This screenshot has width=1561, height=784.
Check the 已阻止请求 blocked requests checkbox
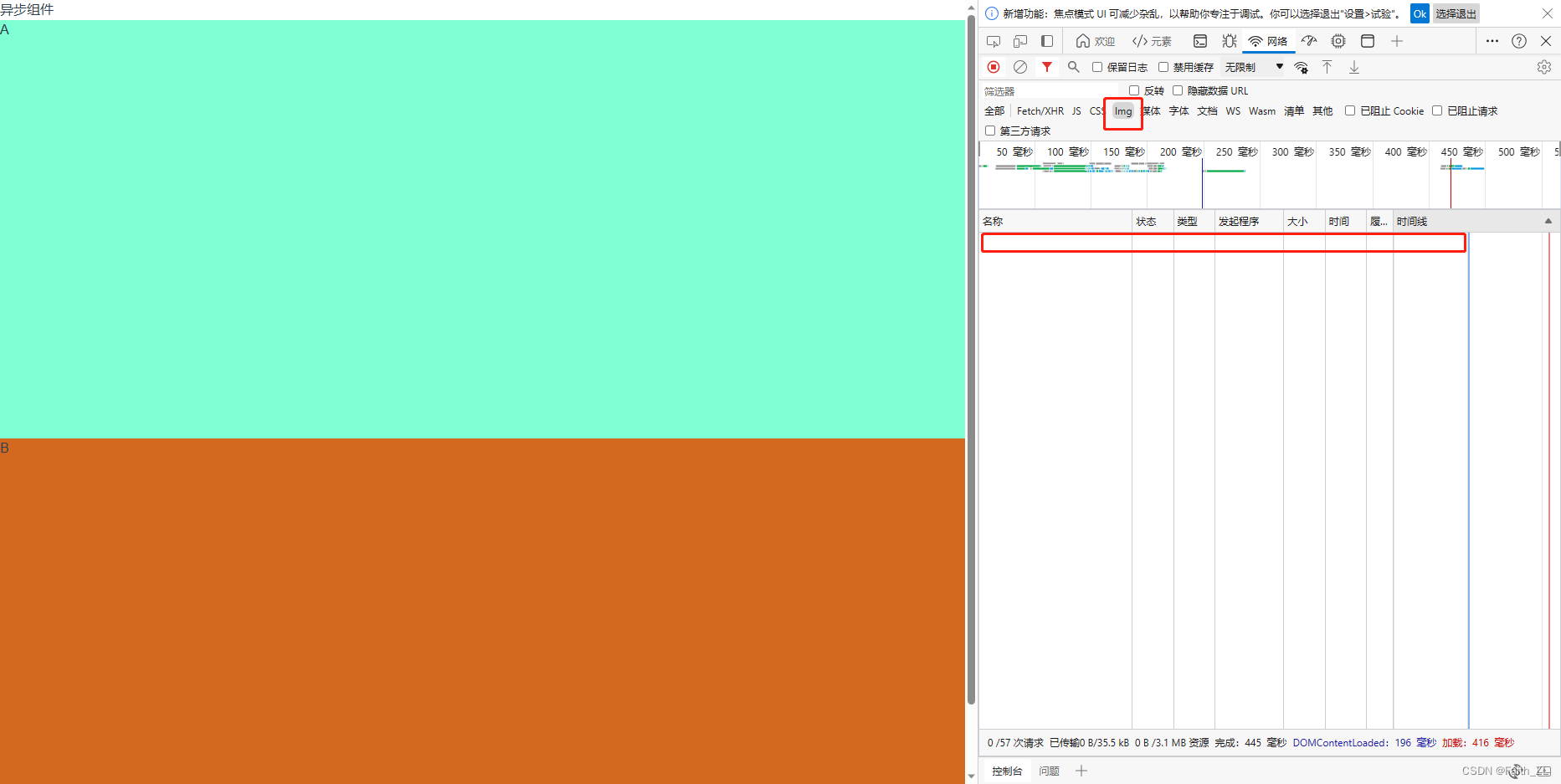click(1437, 110)
